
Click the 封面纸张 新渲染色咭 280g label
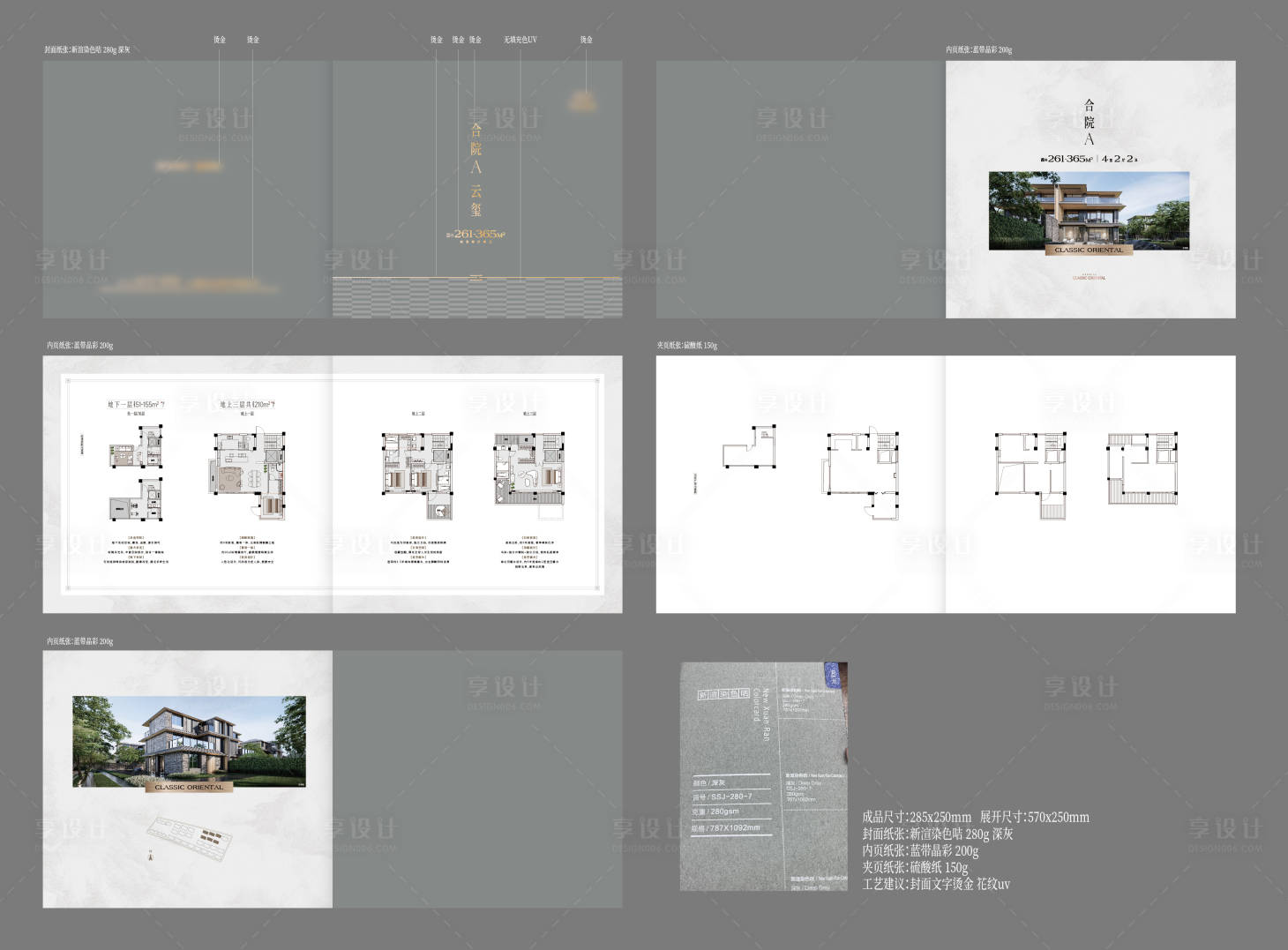[87, 50]
